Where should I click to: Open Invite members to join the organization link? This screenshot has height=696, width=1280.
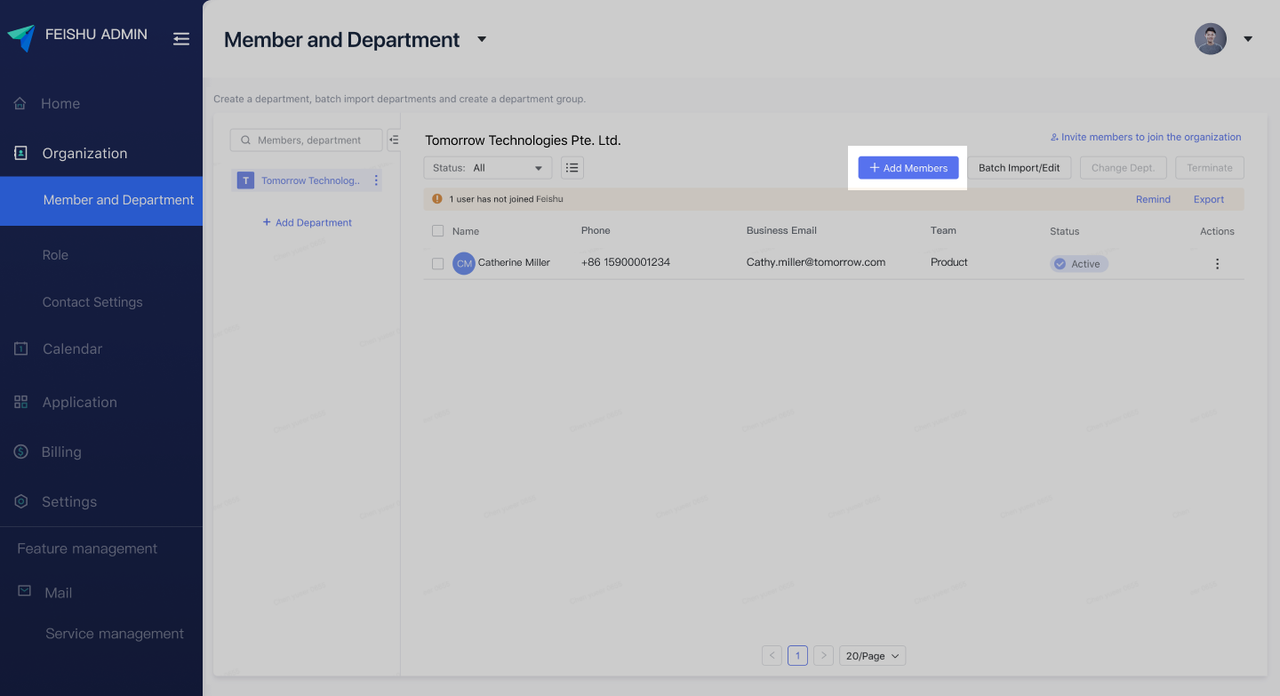[1146, 136]
